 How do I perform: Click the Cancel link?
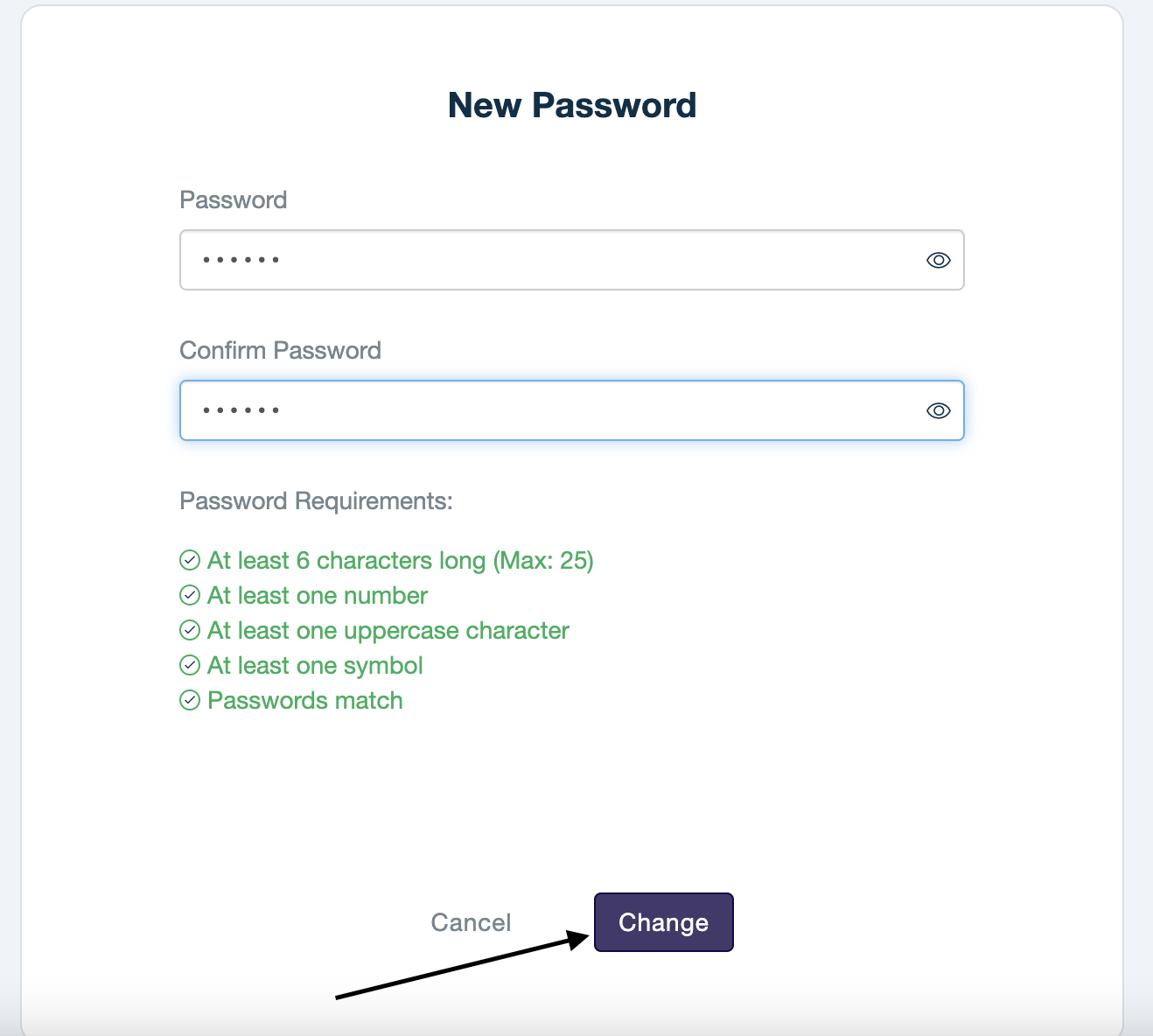tap(471, 922)
